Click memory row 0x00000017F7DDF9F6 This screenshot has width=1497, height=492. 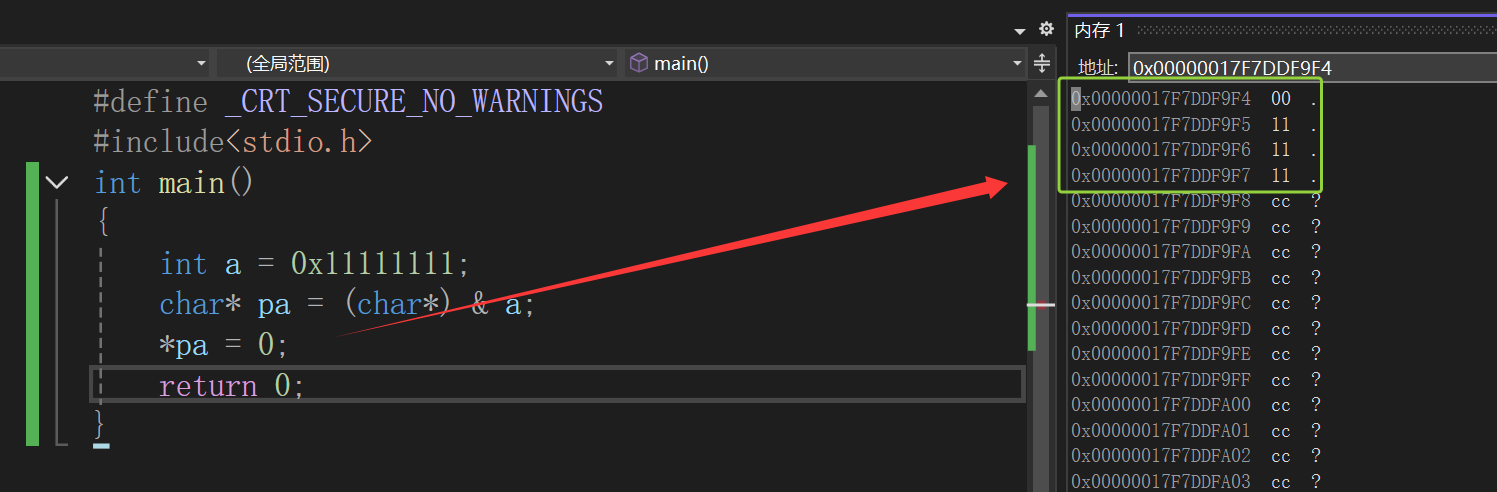coord(1195,150)
